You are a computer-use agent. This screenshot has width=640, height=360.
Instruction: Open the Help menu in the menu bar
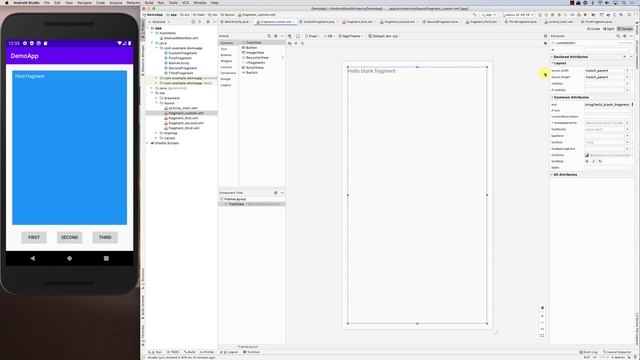214,2
